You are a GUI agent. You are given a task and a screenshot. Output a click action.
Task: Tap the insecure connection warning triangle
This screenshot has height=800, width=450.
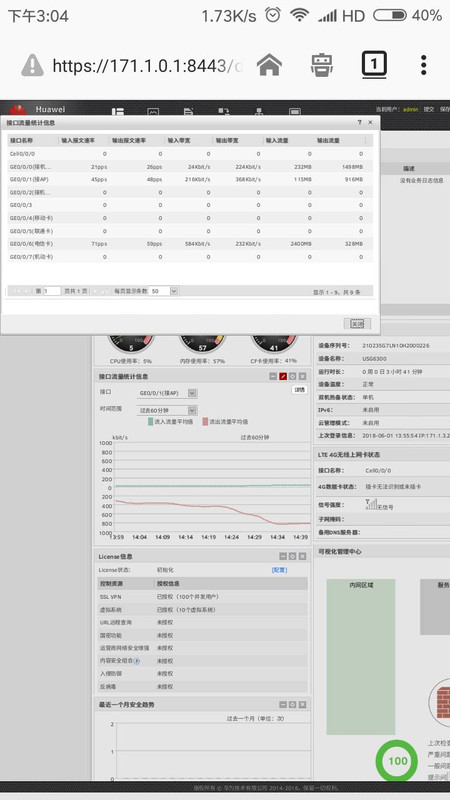32,65
